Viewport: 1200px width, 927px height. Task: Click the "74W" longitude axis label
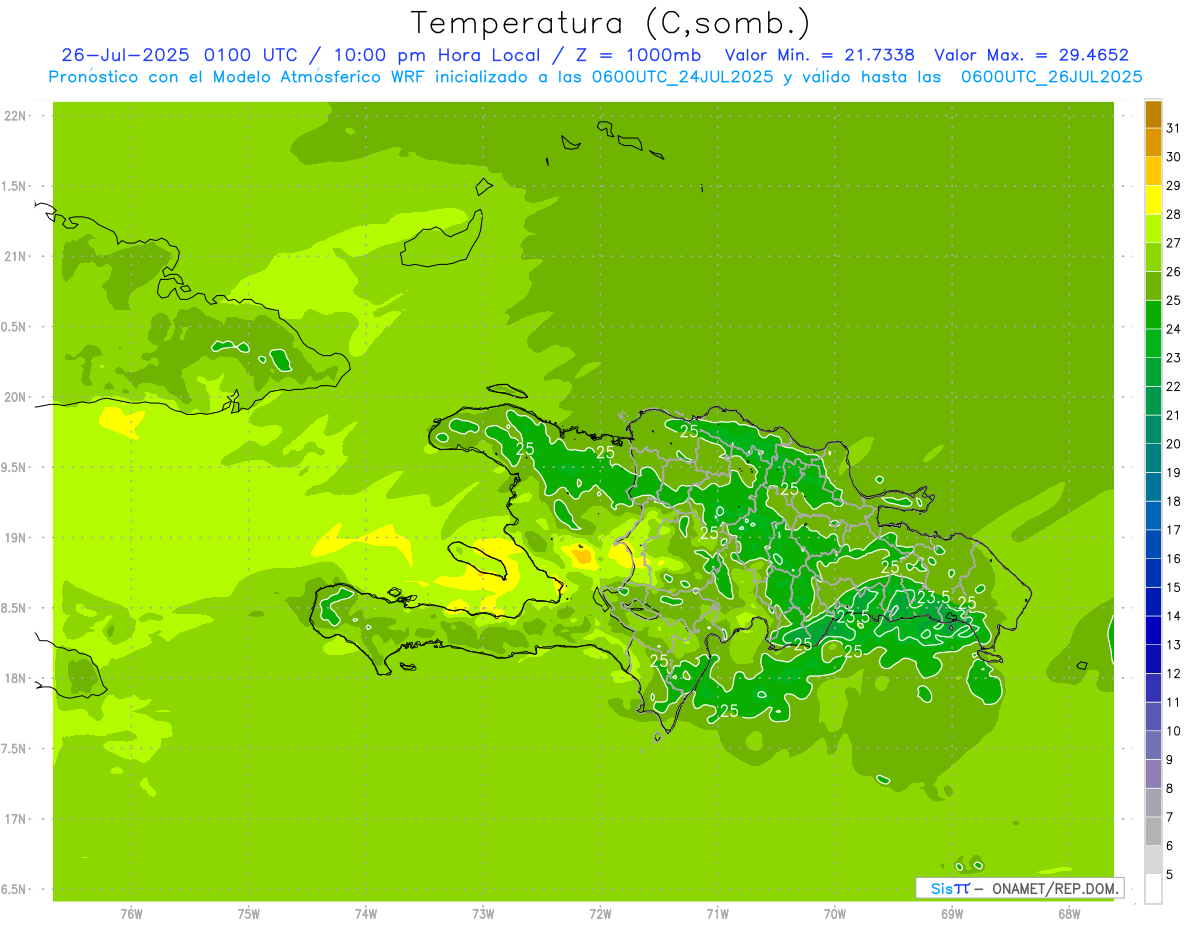(366, 913)
